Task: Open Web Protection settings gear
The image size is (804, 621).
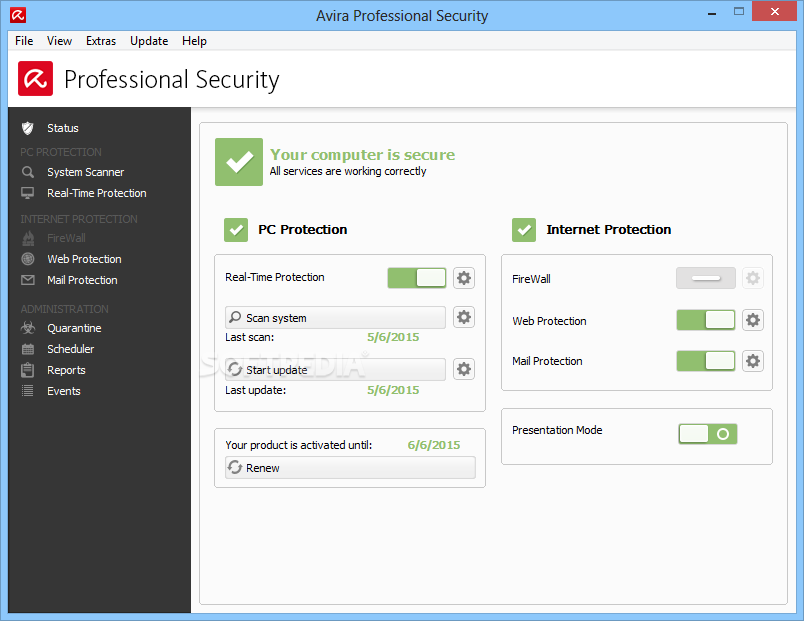Action: 753,320
